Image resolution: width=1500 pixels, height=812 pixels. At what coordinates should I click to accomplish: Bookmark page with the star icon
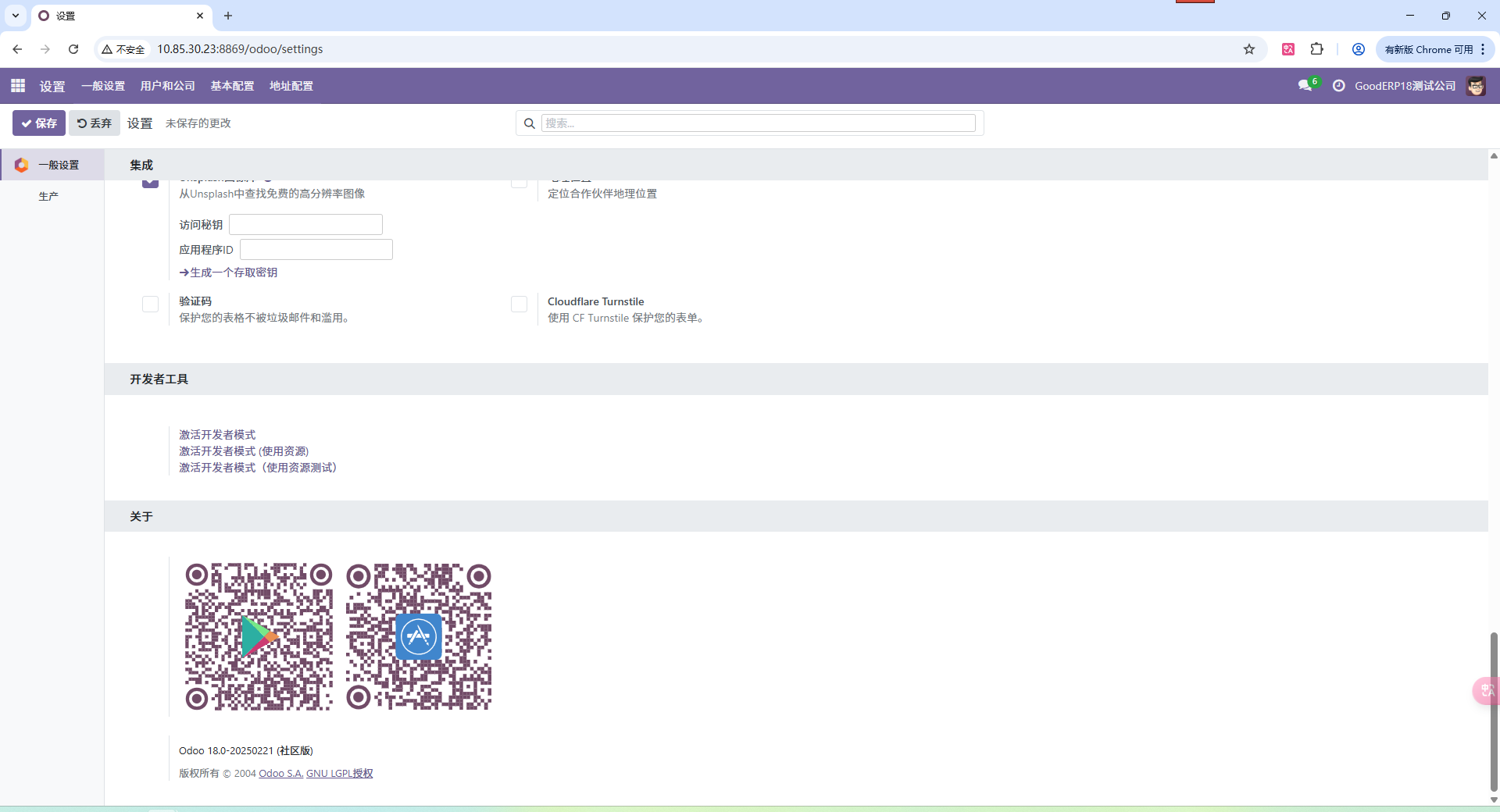click(x=1249, y=49)
